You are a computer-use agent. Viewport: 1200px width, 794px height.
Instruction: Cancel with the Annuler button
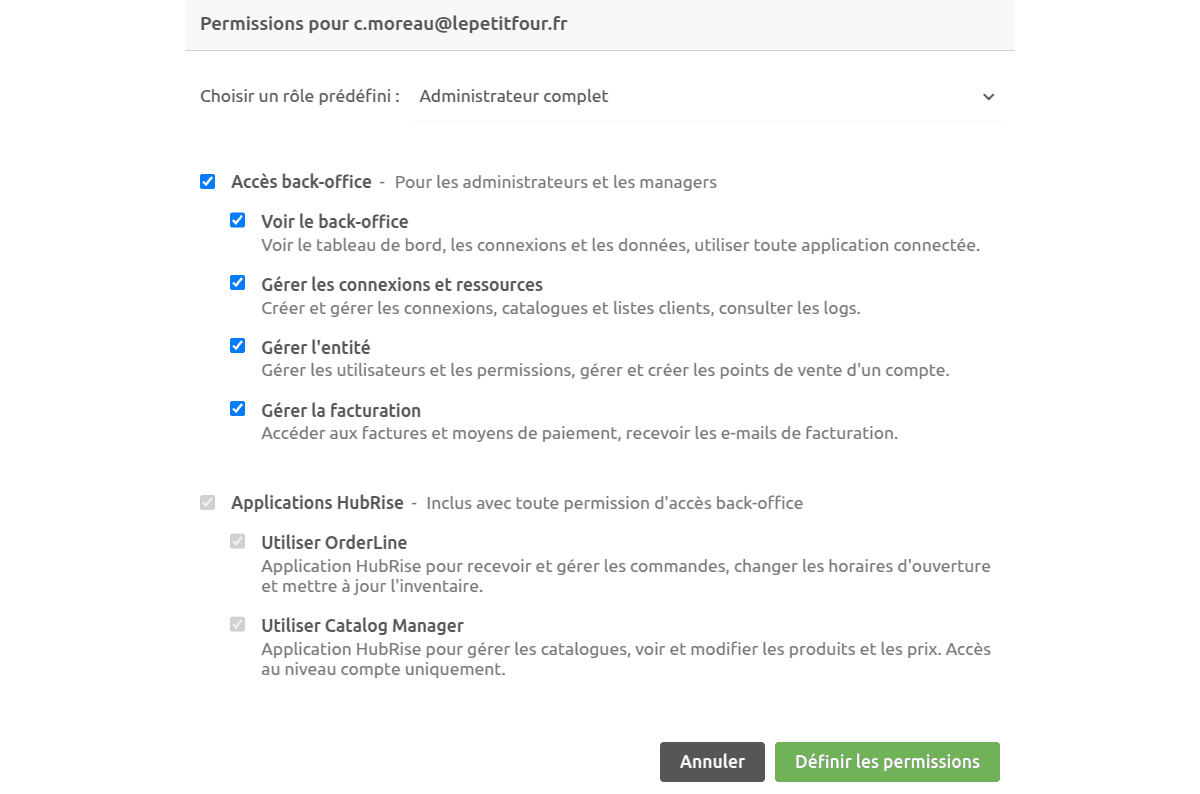(712, 762)
